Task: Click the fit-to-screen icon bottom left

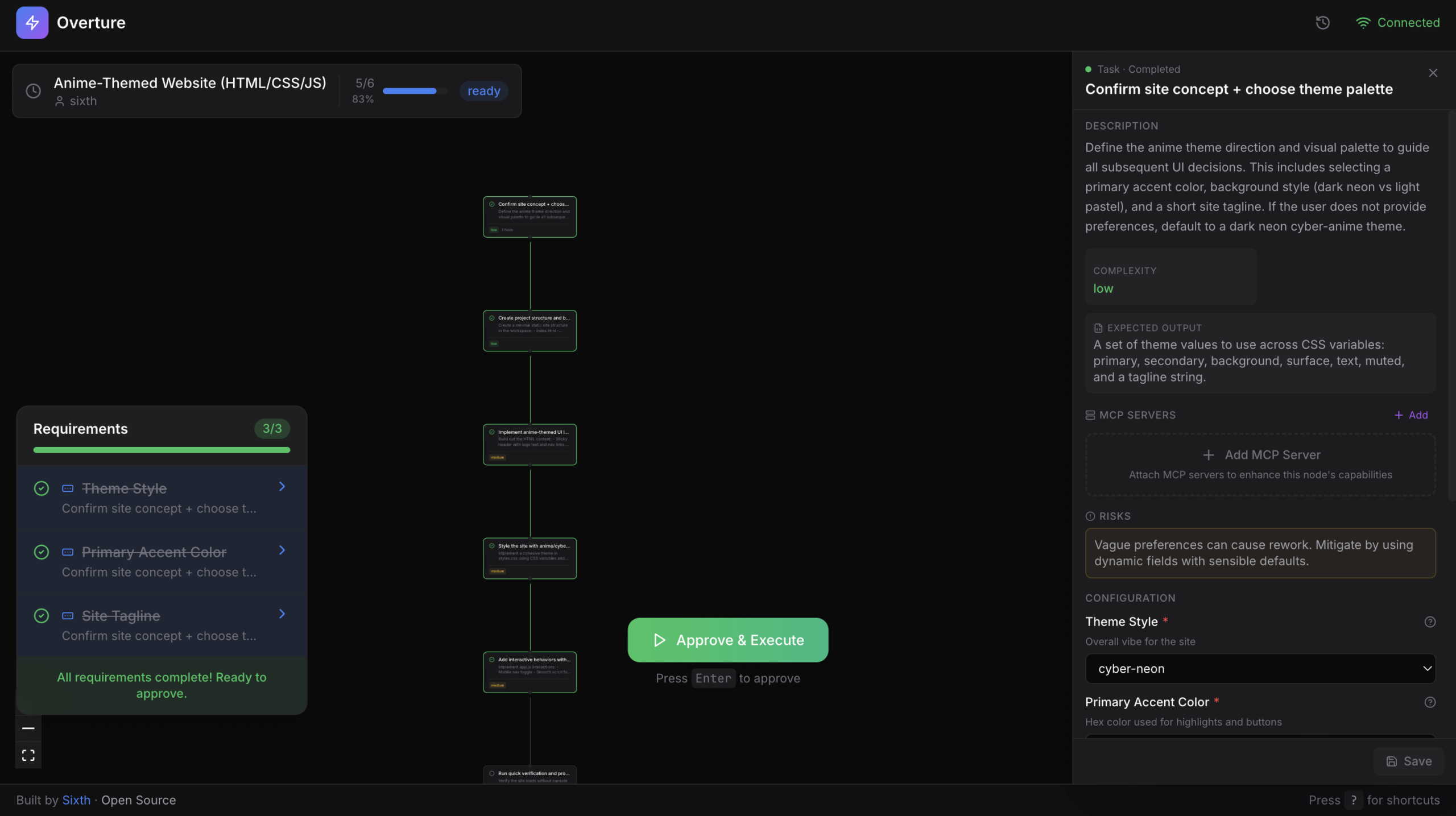Action: point(28,755)
